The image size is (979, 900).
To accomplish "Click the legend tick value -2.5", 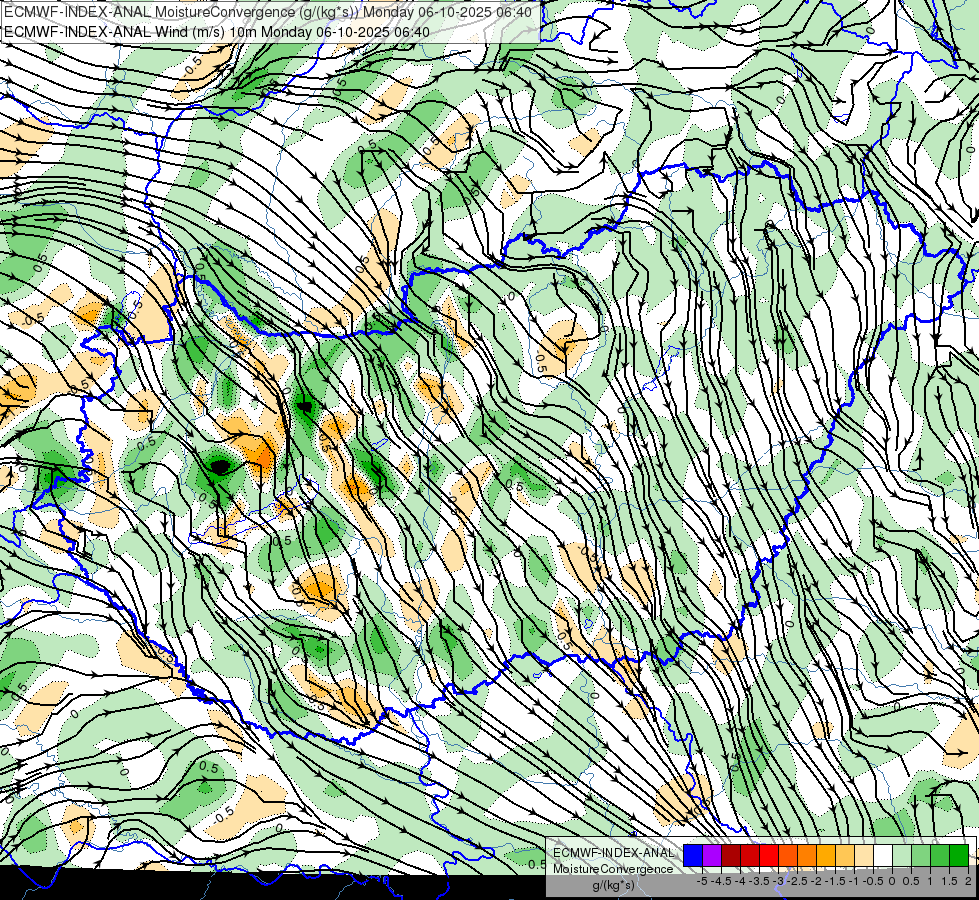I will [x=797, y=881].
